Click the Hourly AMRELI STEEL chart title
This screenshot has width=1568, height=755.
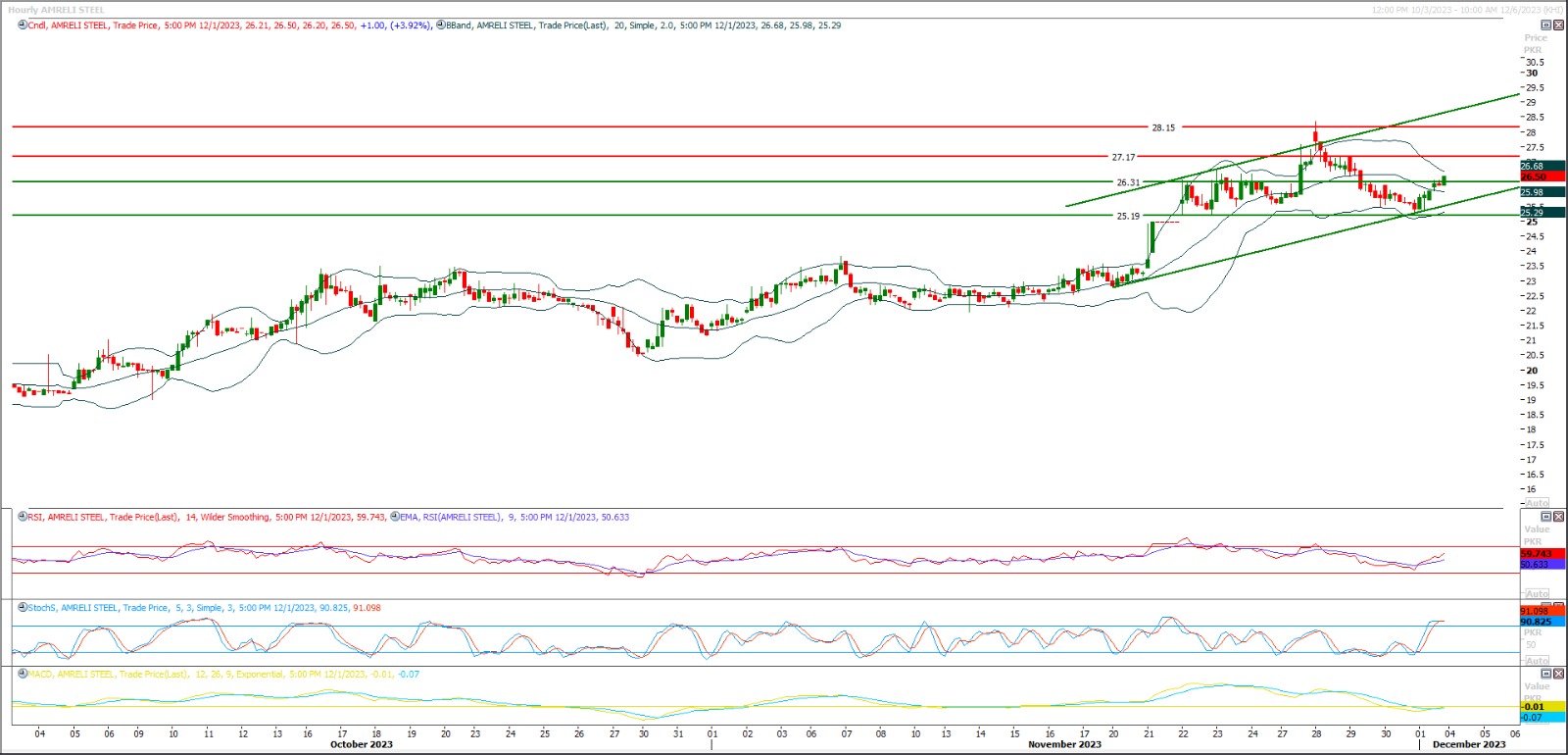(57, 10)
